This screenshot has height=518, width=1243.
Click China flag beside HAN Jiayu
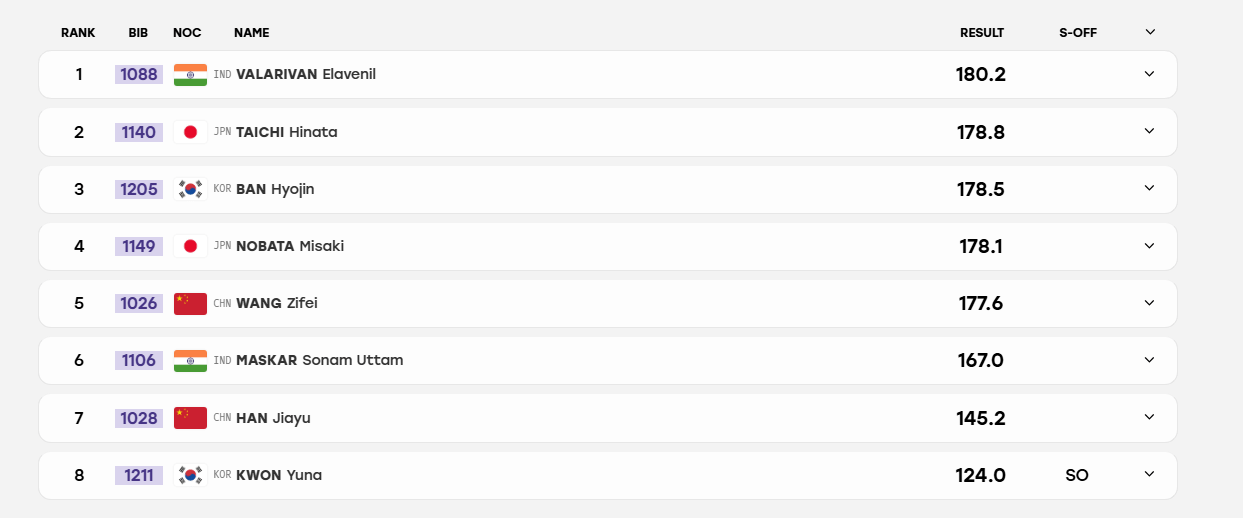tap(190, 418)
